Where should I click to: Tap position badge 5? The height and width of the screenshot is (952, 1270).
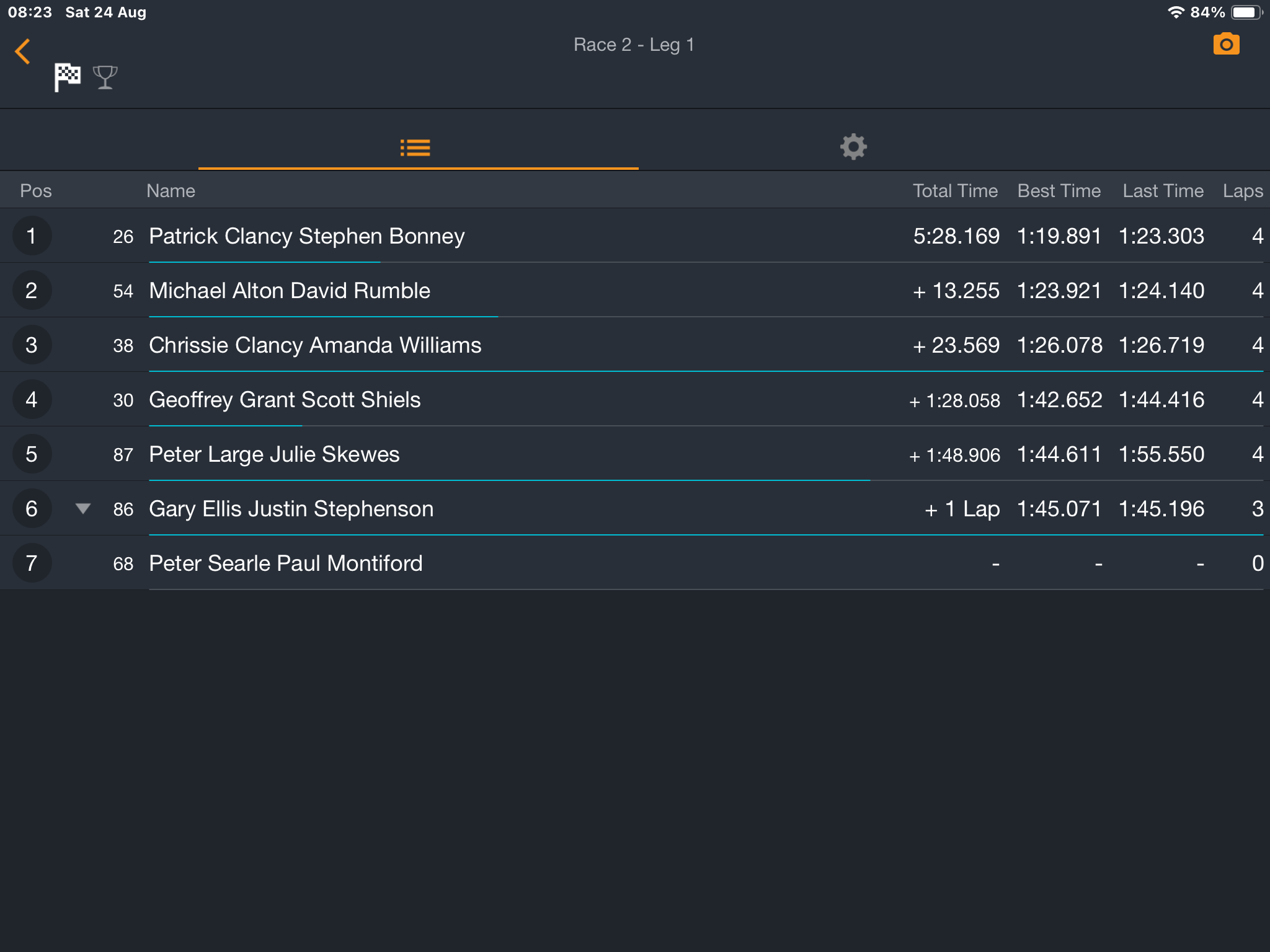[x=32, y=454]
